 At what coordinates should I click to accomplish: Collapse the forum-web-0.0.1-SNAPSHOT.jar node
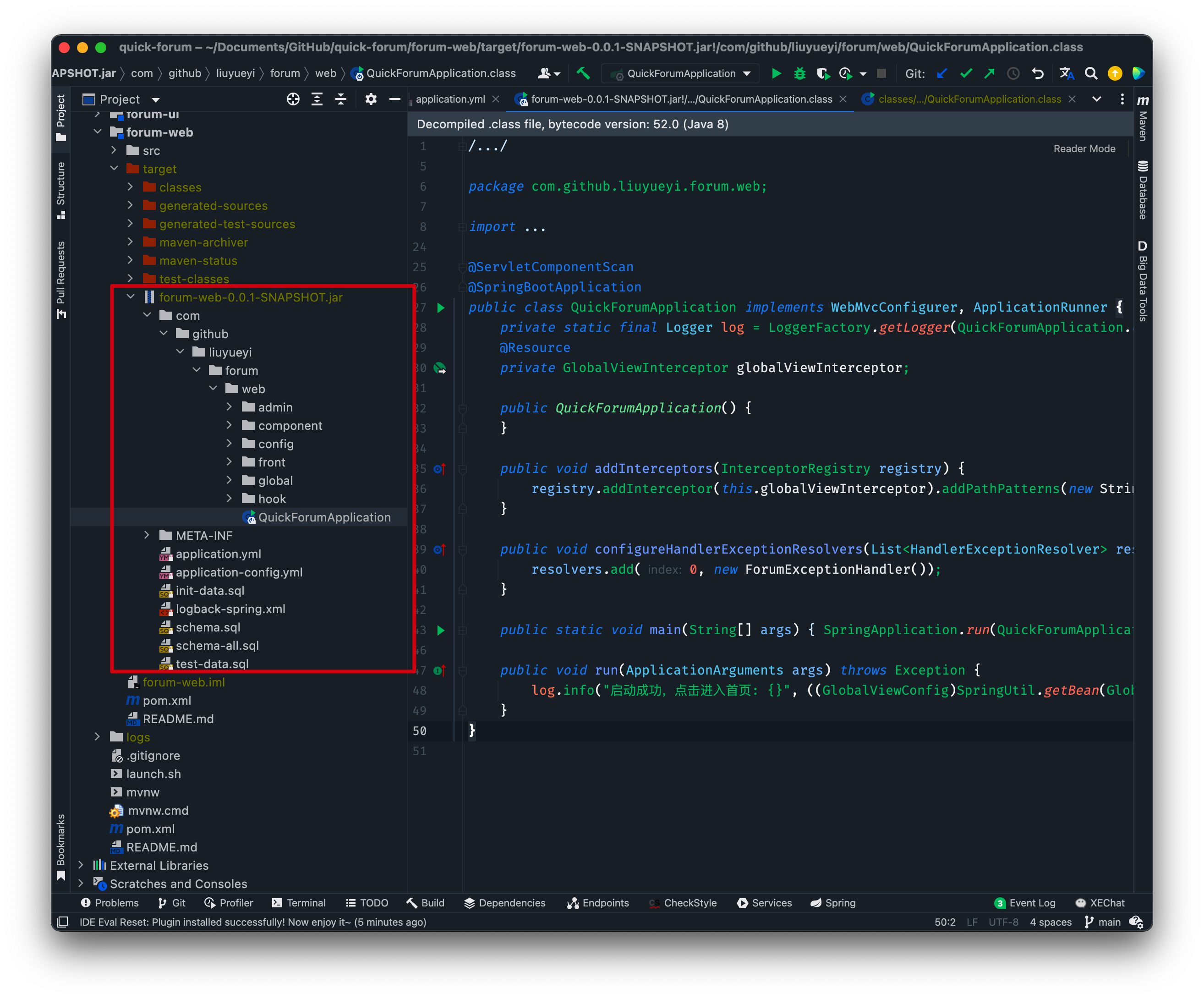131,297
